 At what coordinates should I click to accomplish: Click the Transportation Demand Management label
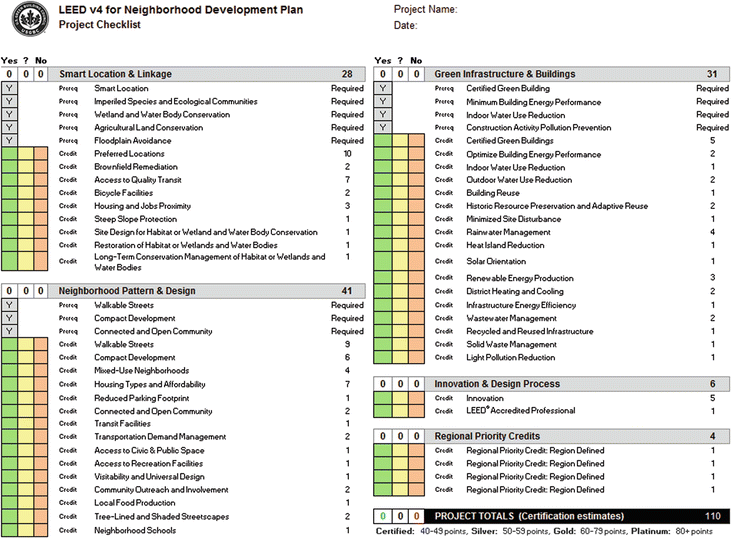pos(160,437)
